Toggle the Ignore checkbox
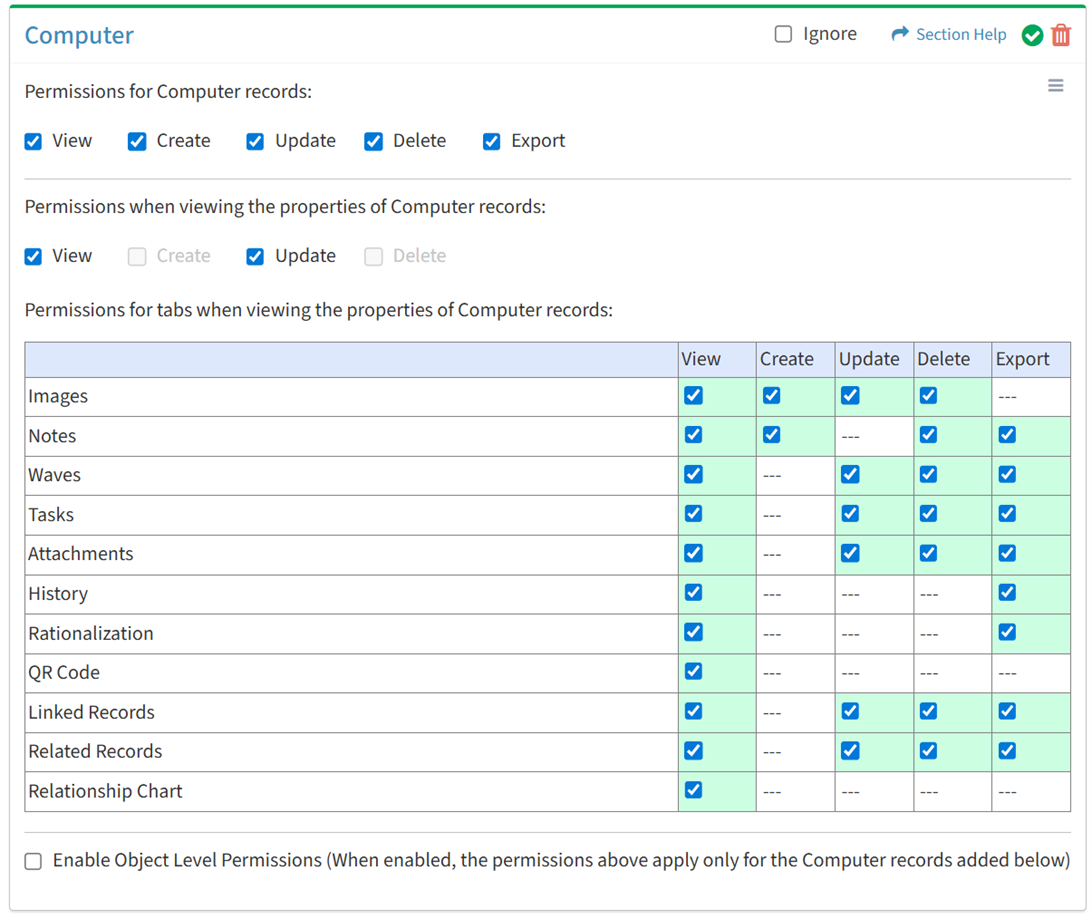 coord(783,34)
